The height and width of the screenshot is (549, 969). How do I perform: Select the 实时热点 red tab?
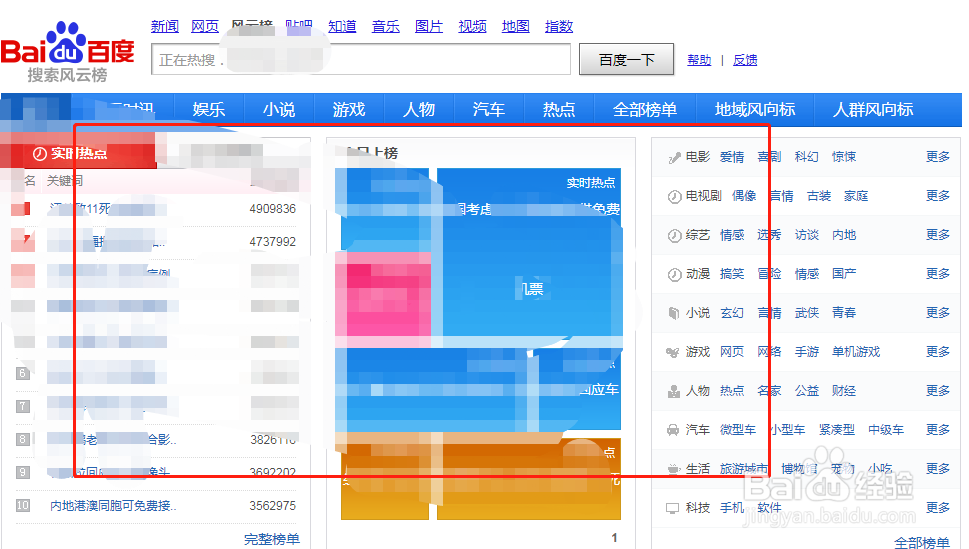point(78,152)
